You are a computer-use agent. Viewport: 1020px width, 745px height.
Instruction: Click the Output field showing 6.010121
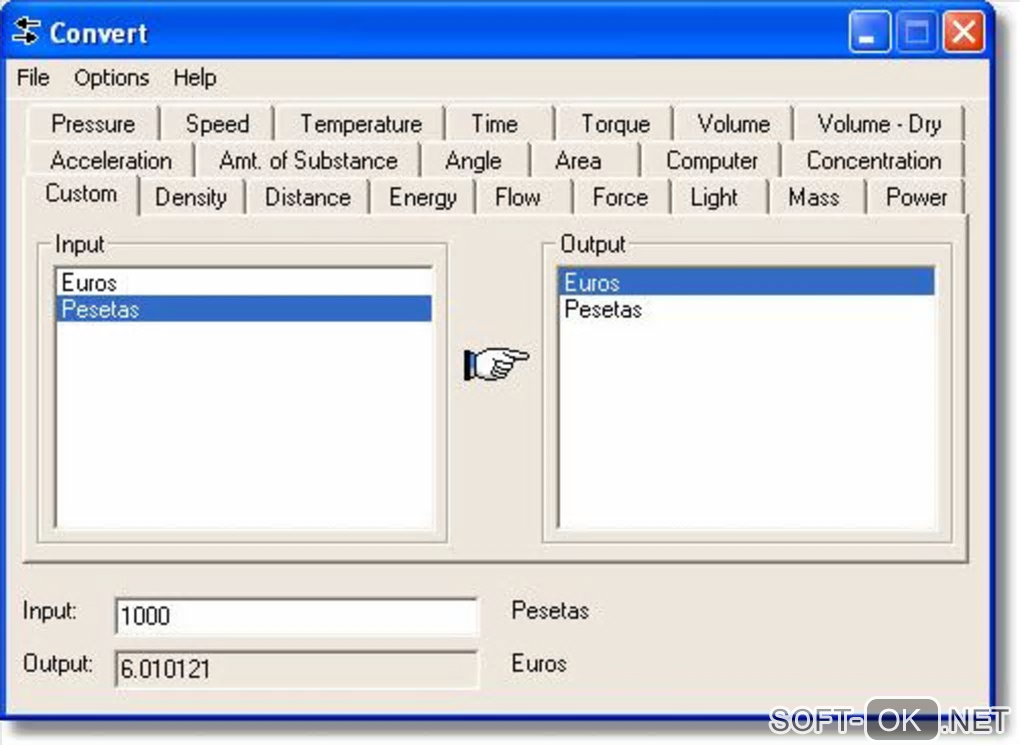tap(296, 668)
